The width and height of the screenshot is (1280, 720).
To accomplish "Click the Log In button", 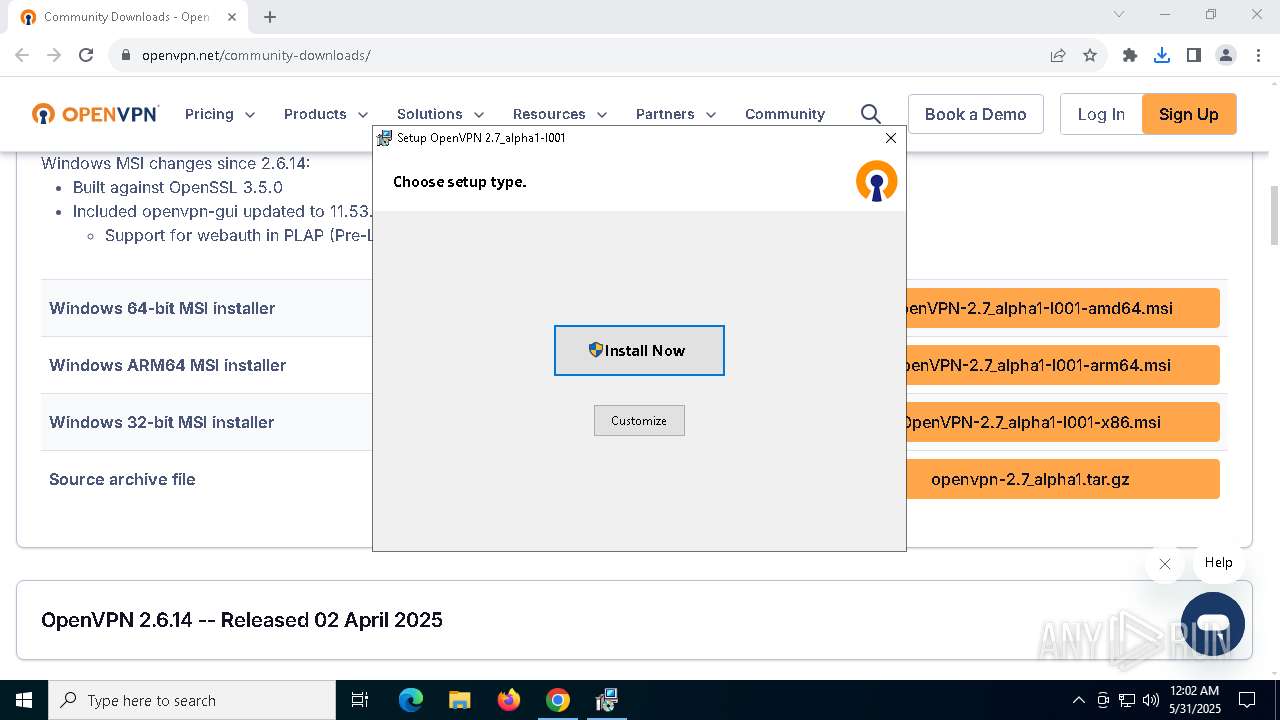I will pyautogui.click(x=1101, y=114).
